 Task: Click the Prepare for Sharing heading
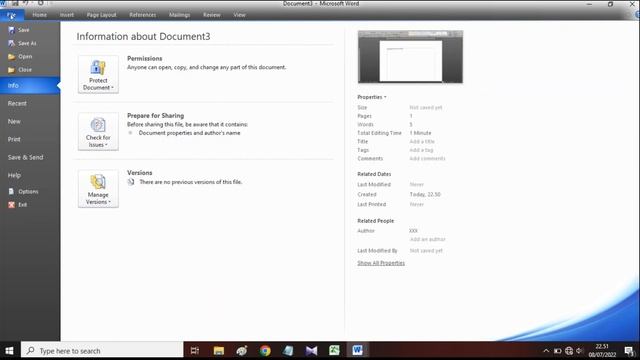coord(156,116)
